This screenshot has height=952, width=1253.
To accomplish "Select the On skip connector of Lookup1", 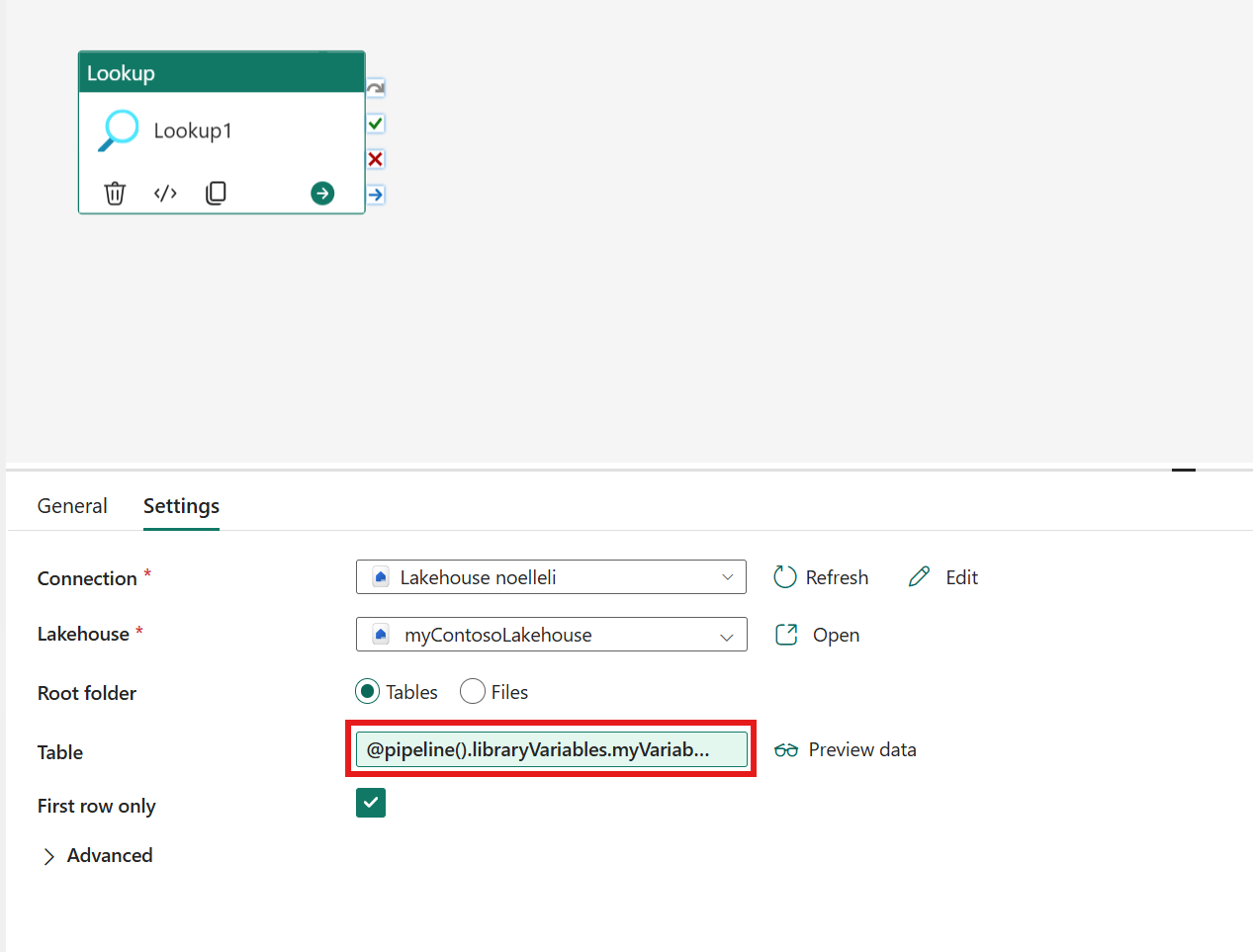I will [x=376, y=88].
